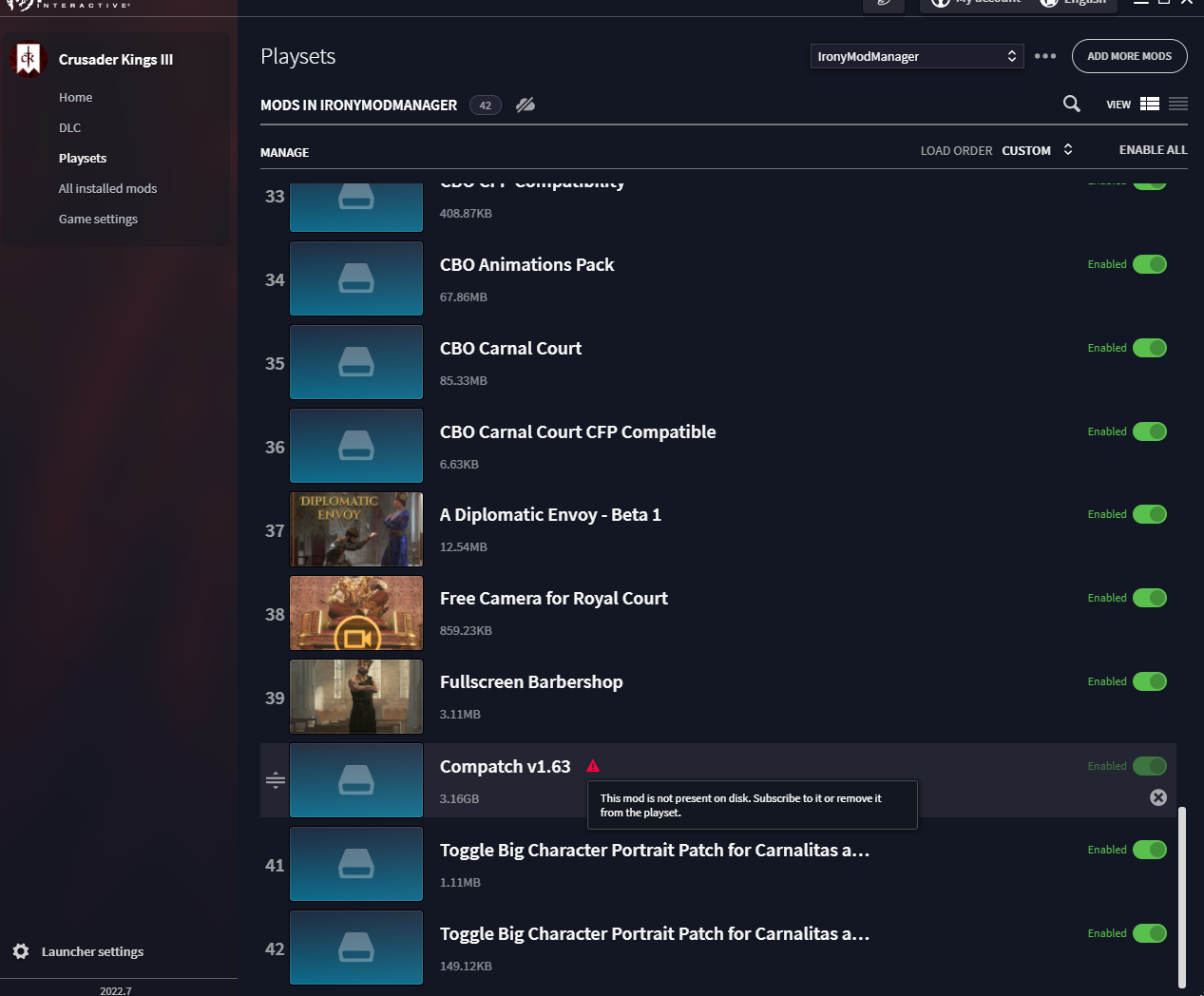Viewport: 1204px width, 996px height.
Task: Click A Diplomatic Envoy thumbnail
Action: click(356, 529)
